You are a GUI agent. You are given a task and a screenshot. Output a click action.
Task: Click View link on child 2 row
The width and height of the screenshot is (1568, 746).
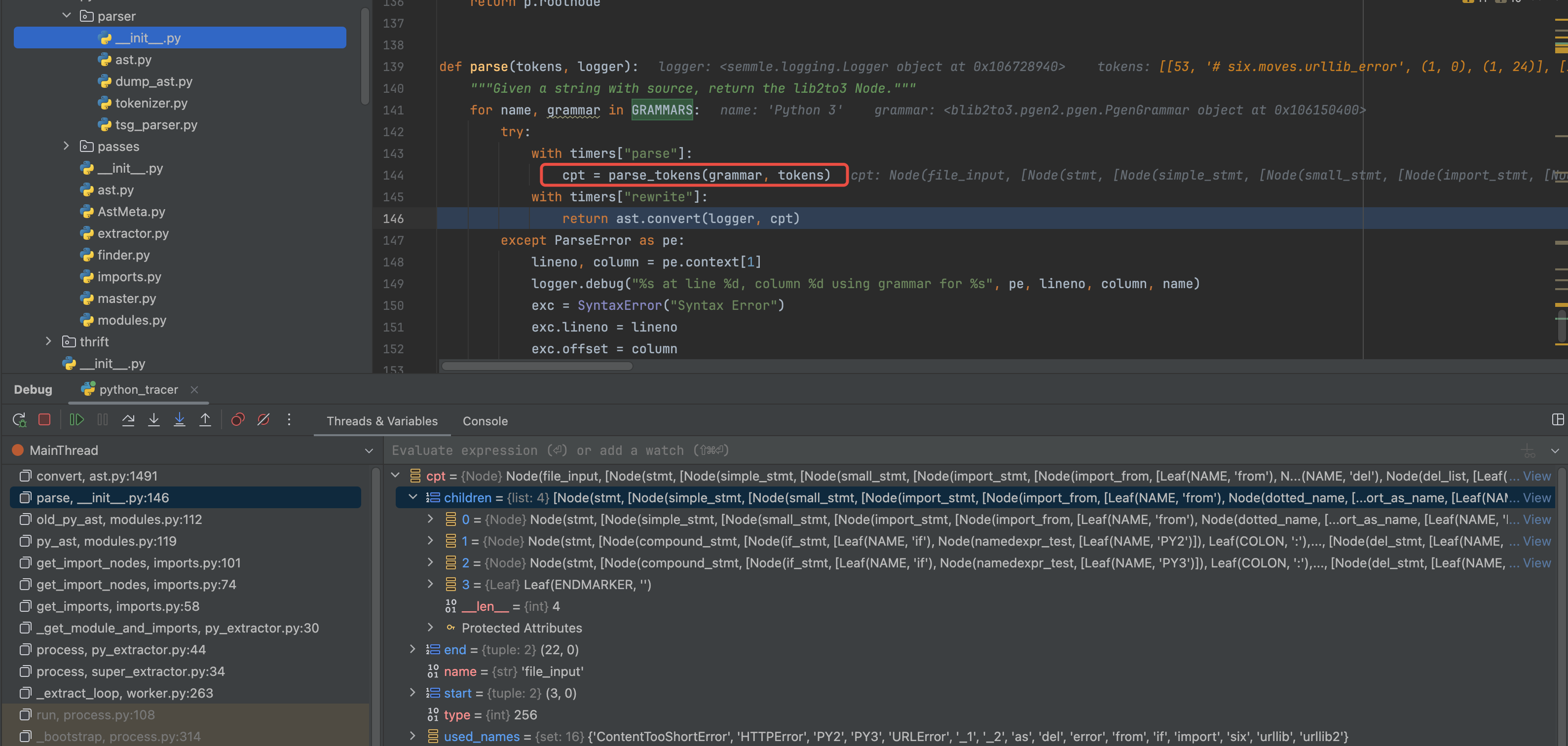coord(1536,563)
